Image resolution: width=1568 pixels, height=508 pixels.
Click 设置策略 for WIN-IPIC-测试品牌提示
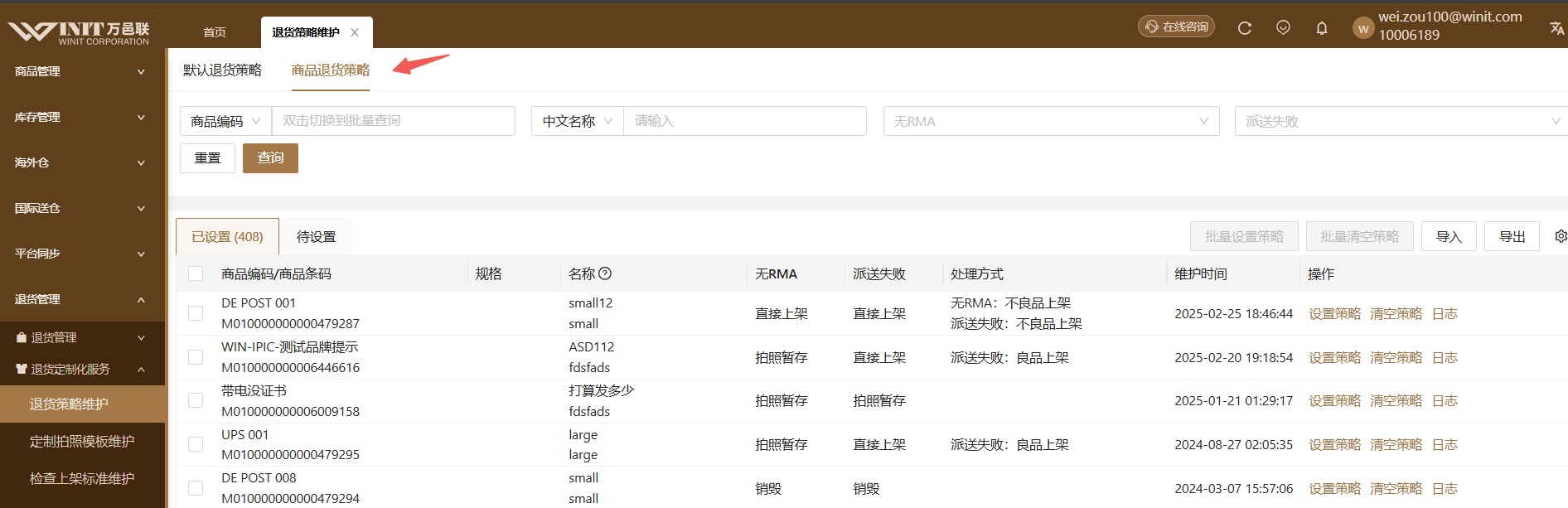coord(1334,357)
